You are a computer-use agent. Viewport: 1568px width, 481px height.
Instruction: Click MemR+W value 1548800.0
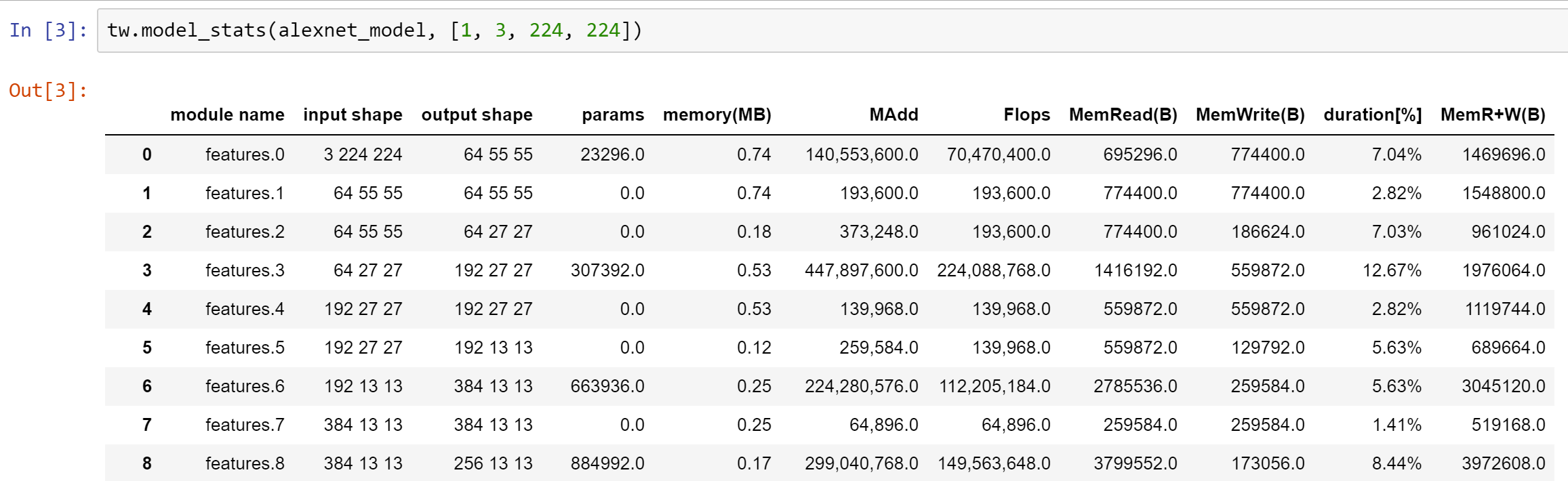(1504, 193)
